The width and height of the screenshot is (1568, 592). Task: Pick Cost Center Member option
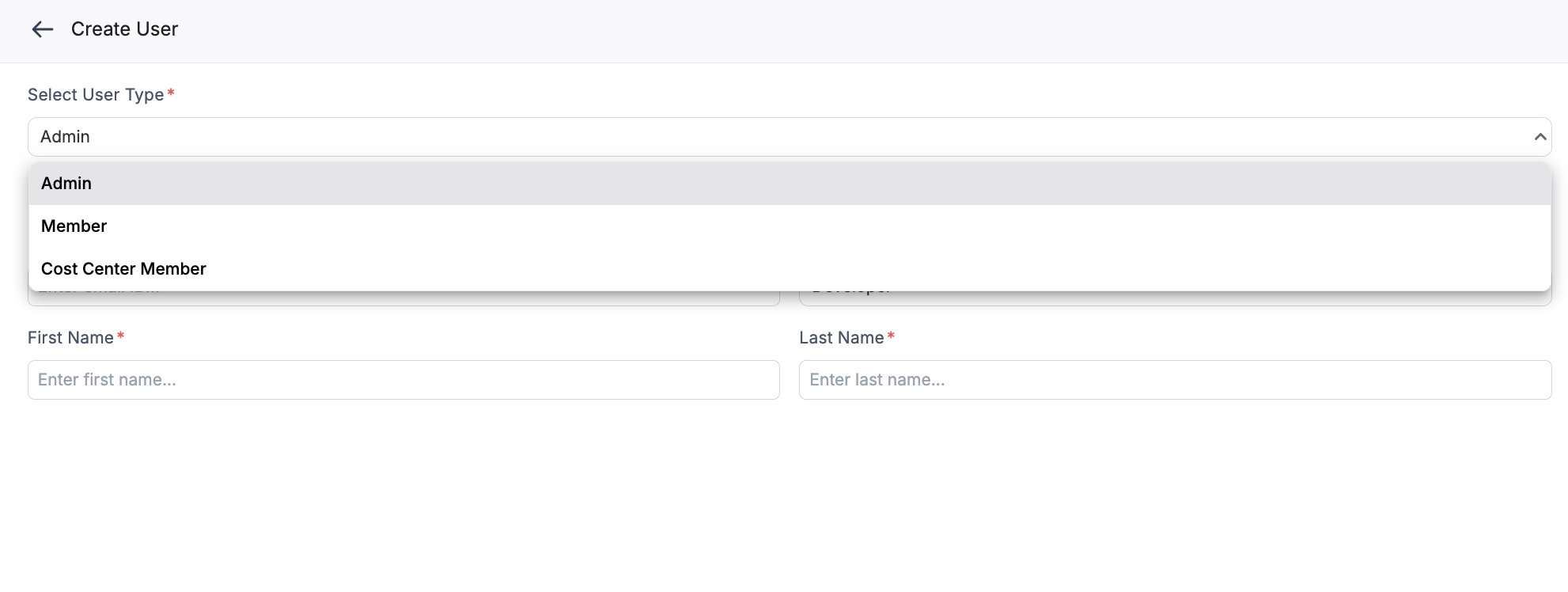(123, 269)
